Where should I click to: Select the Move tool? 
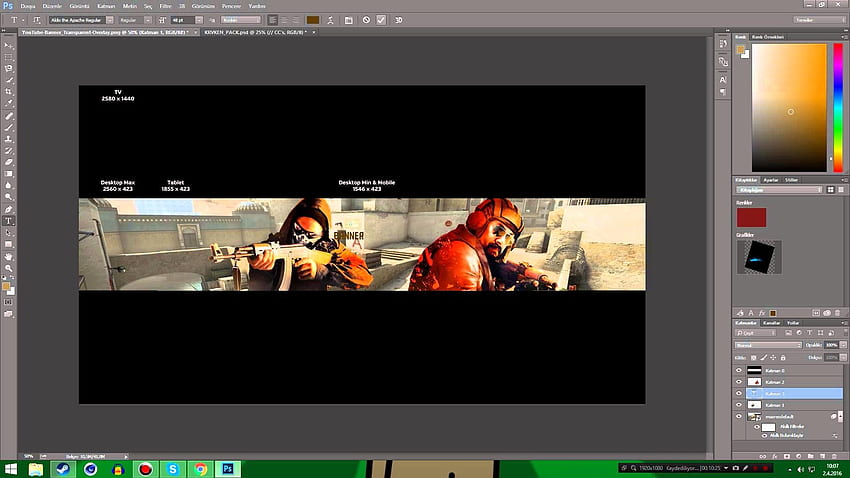click(9, 46)
